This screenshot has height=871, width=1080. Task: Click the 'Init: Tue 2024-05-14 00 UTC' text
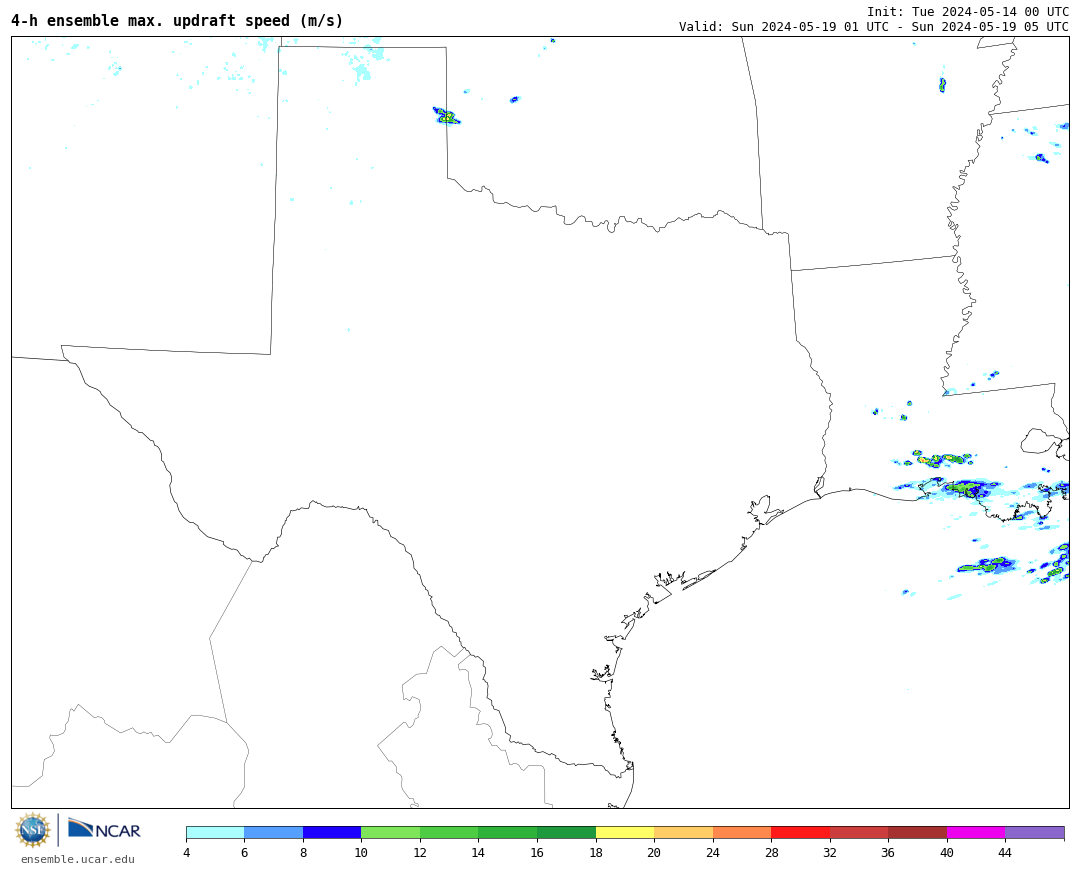click(x=968, y=12)
